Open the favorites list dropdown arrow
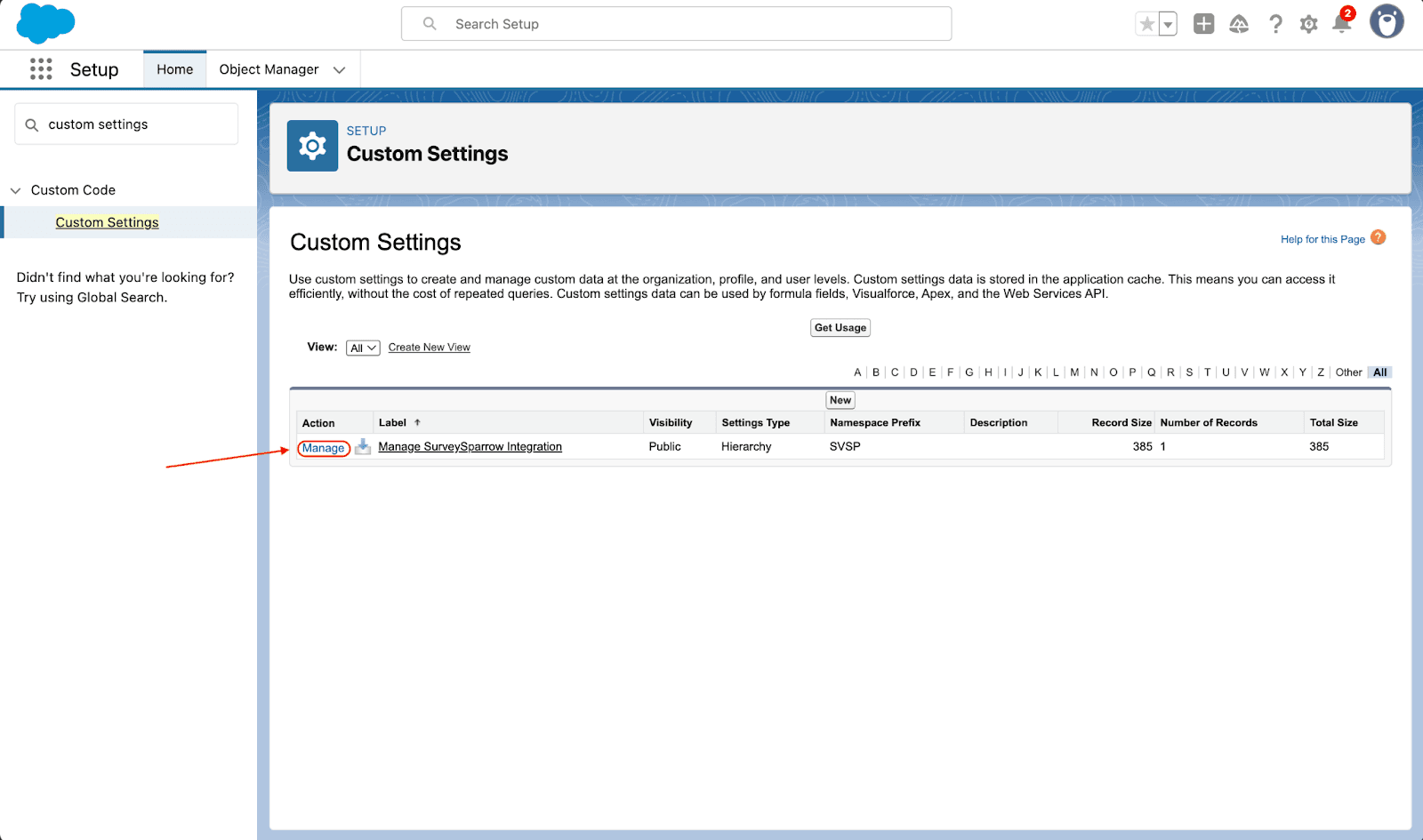1423x840 pixels. tap(1168, 24)
